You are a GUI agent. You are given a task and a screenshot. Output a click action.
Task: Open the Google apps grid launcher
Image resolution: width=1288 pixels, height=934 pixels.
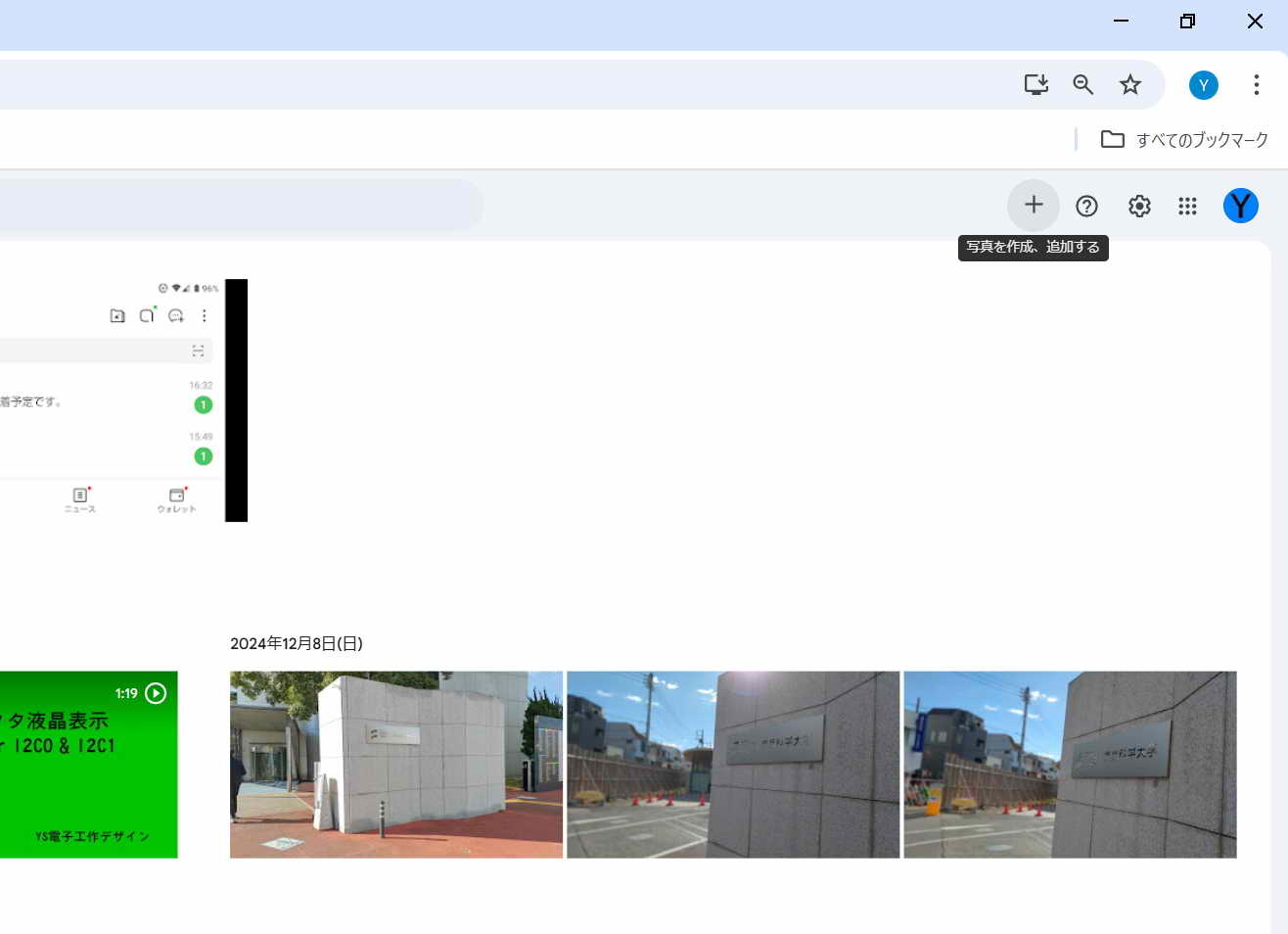click(1187, 206)
